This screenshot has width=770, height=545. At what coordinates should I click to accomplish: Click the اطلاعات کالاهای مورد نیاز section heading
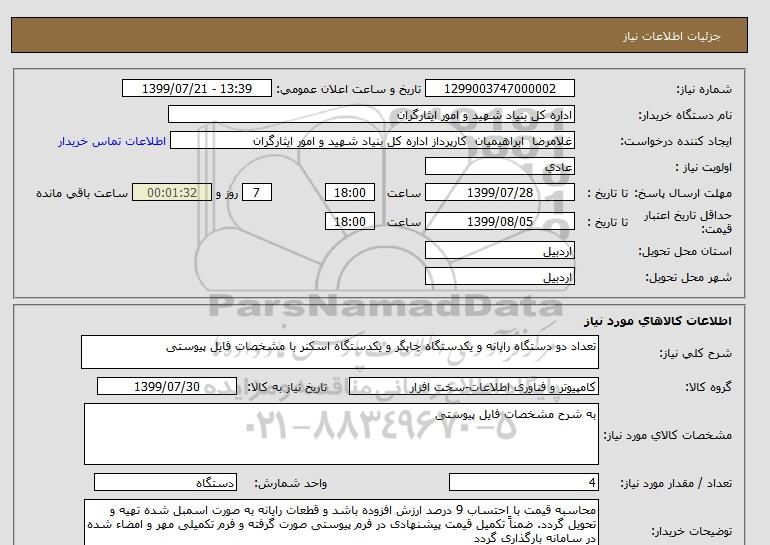coord(658,321)
